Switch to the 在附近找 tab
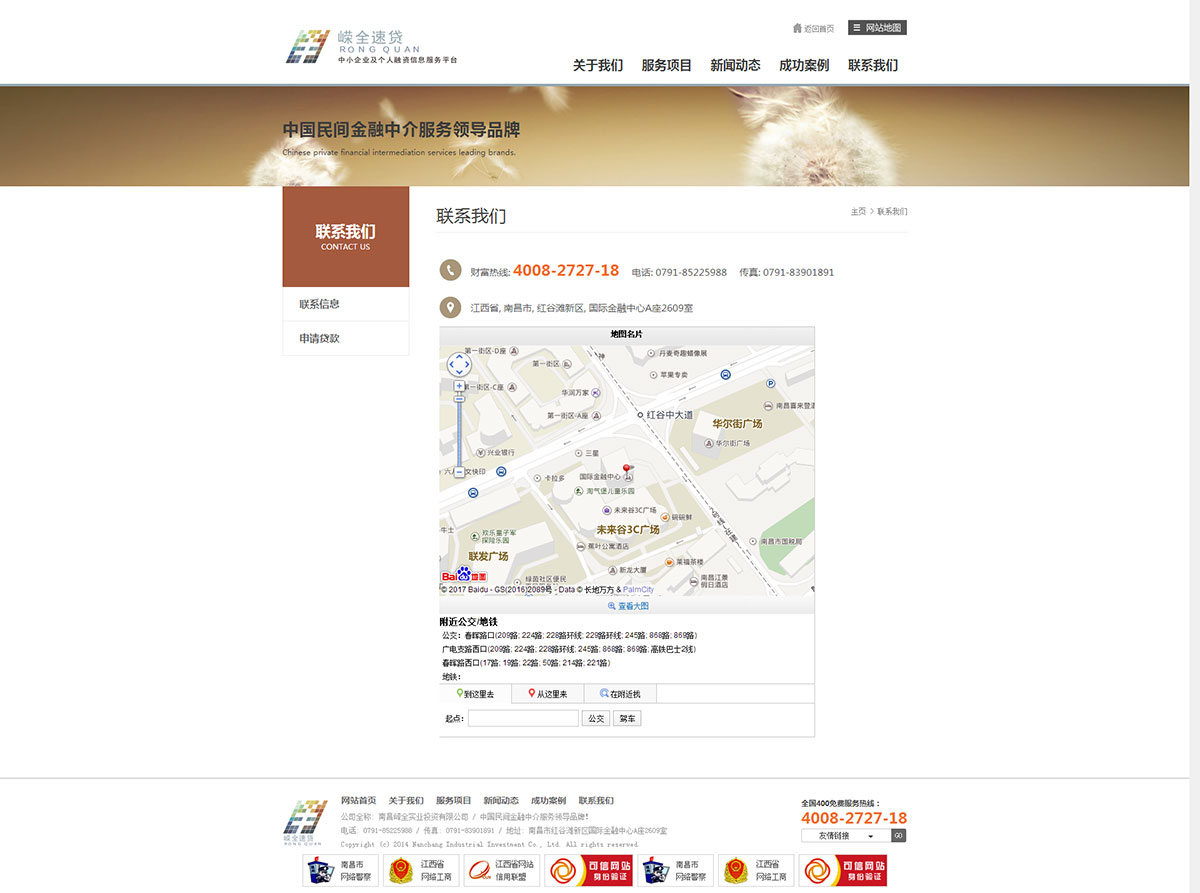Image resolution: width=1200 pixels, height=893 pixels. click(620, 694)
